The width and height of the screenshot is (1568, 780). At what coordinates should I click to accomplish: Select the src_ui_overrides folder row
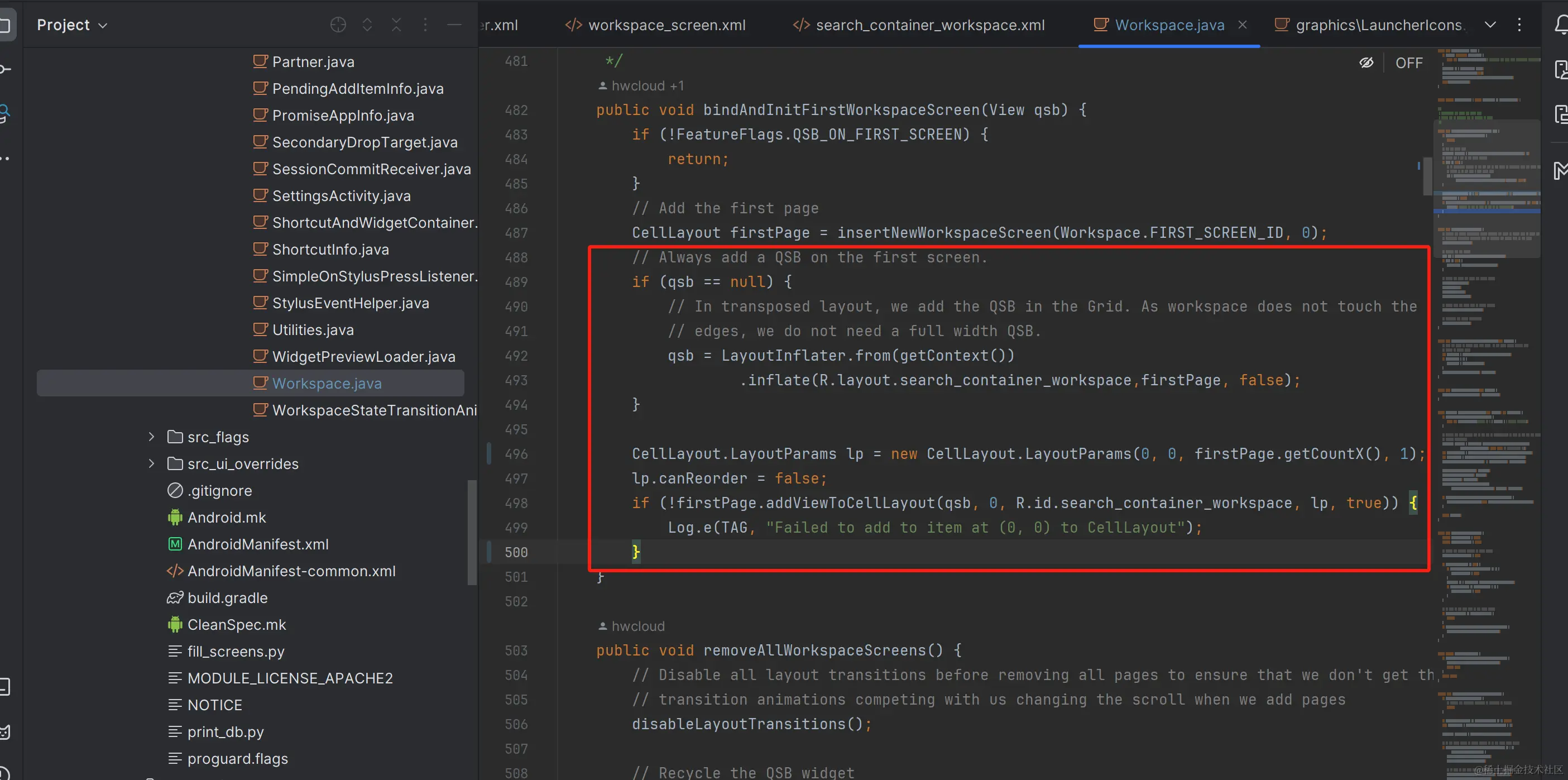pyautogui.click(x=233, y=463)
